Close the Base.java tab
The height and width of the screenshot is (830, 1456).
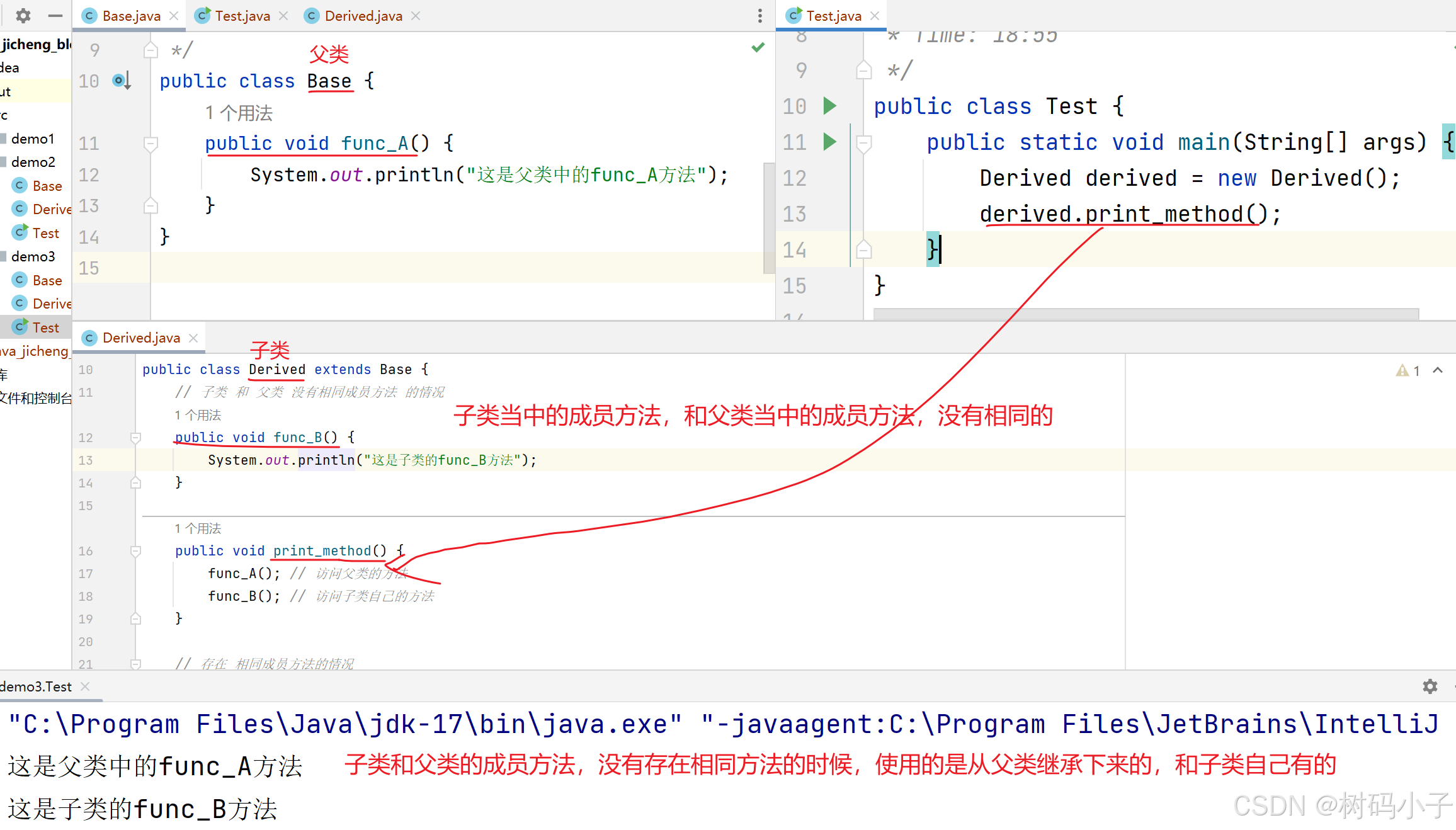point(174,16)
